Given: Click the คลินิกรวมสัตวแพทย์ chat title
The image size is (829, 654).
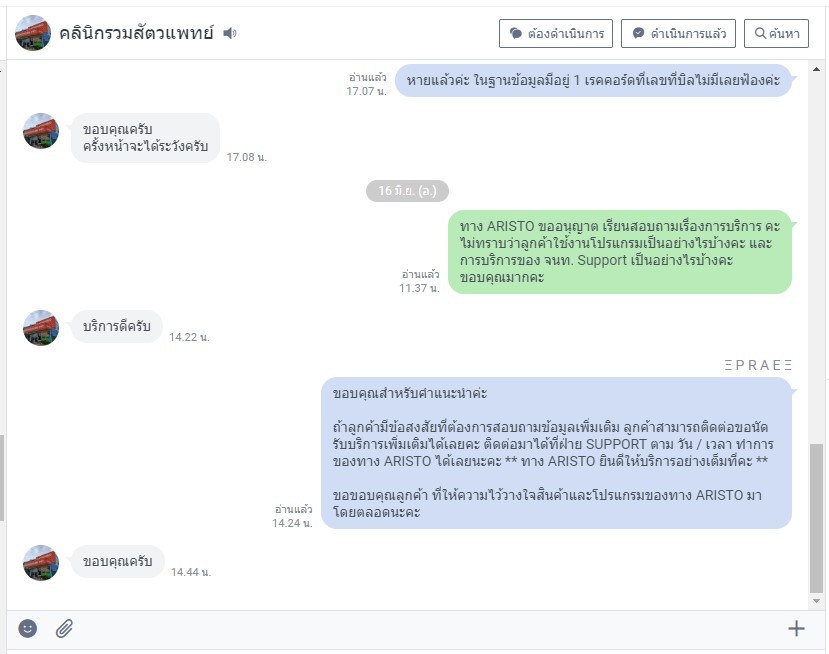Looking at the screenshot, I should coord(136,33).
